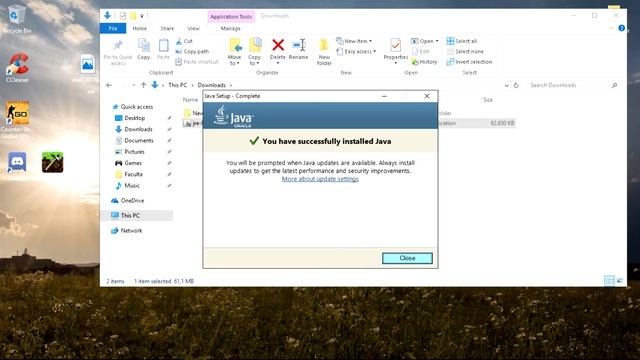This screenshot has height=360, width=640.
Task: Select the Application Tools contextual tab
Action: coord(231,17)
